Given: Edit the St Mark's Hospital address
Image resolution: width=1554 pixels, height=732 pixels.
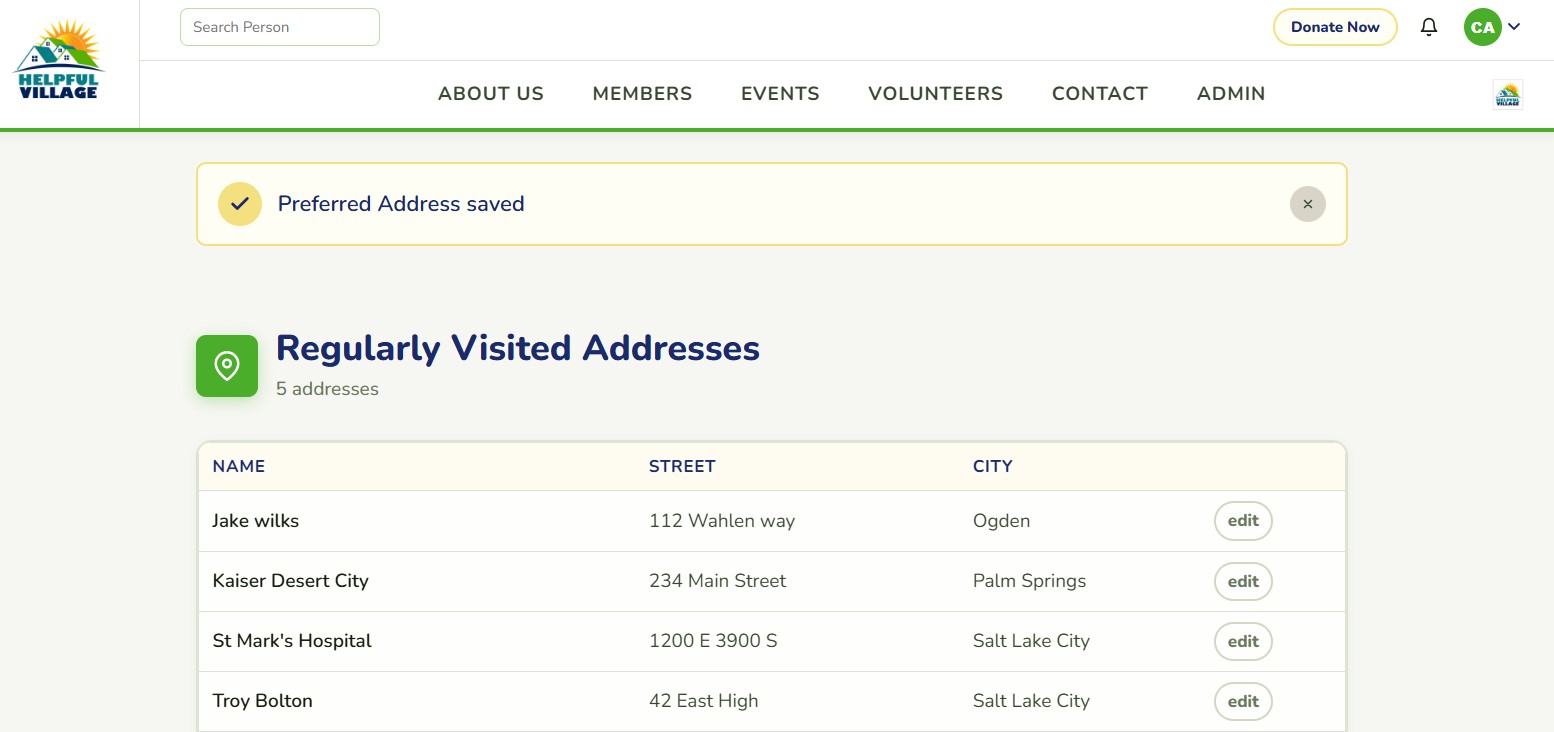Looking at the screenshot, I should (1243, 641).
